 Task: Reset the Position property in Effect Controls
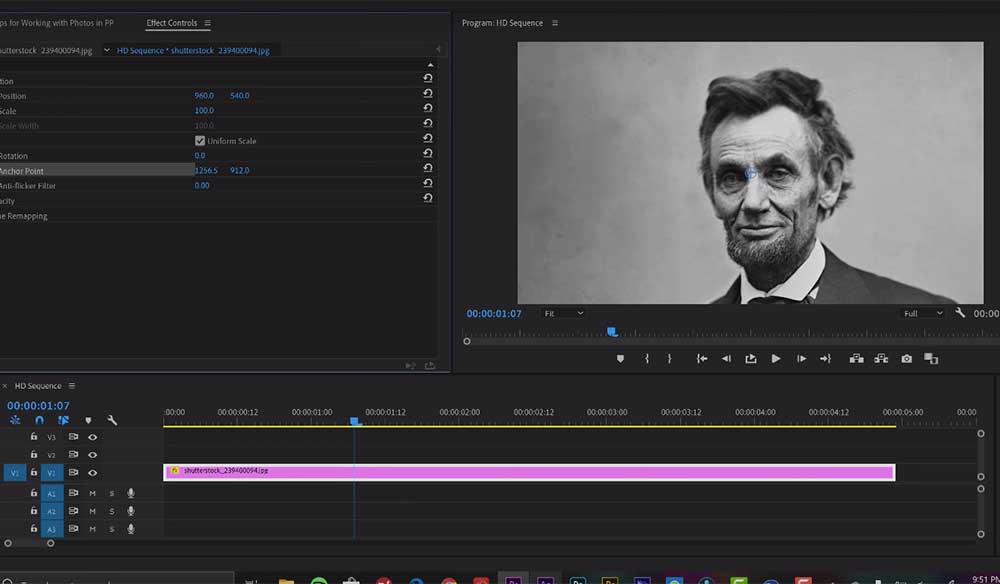(429, 96)
